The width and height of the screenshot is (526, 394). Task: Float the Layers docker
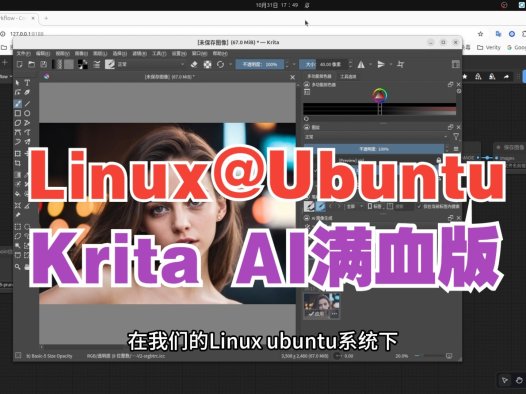[x=450, y=127]
